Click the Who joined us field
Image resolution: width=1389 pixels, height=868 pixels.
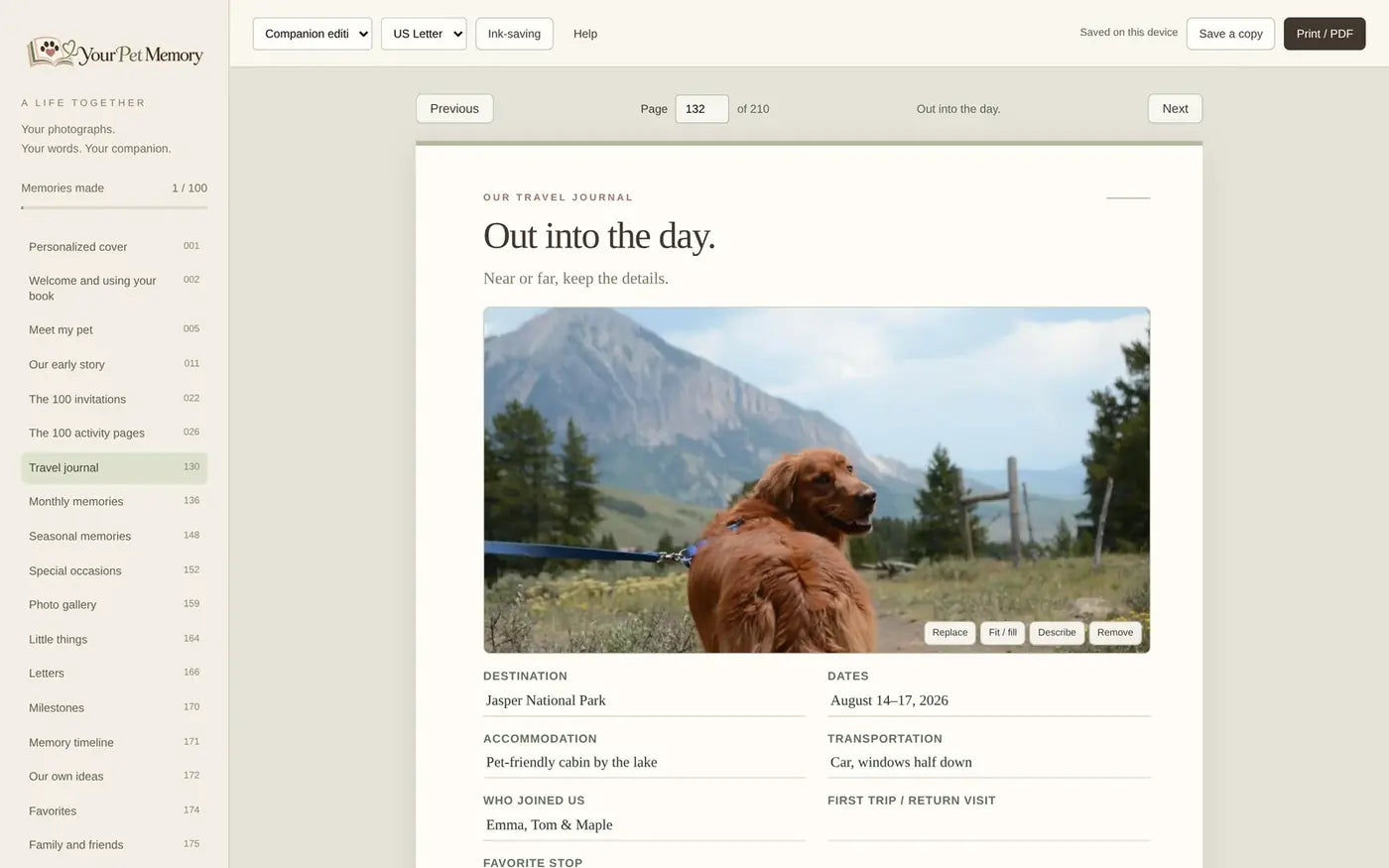(x=644, y=825)
